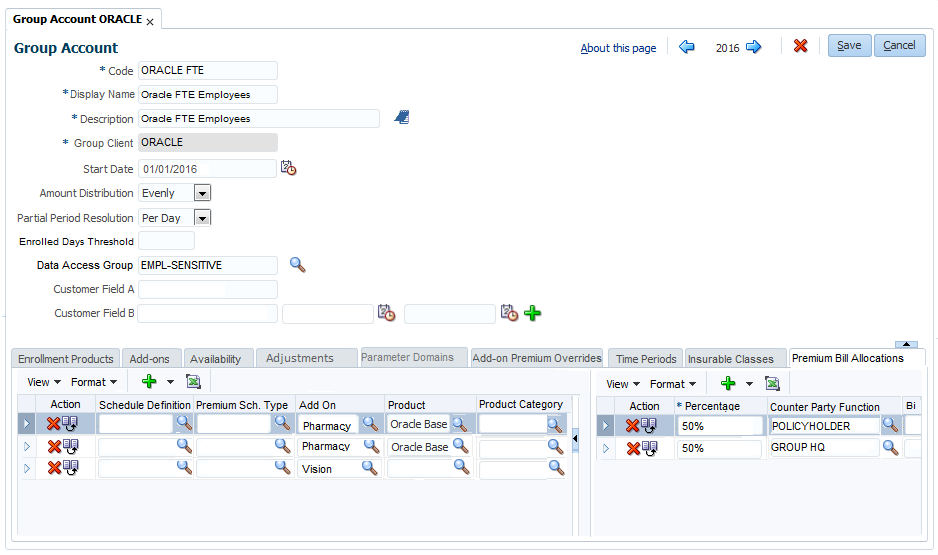
Task: Open View menu in Premium Bill Allocations
Action: point(623,384)
